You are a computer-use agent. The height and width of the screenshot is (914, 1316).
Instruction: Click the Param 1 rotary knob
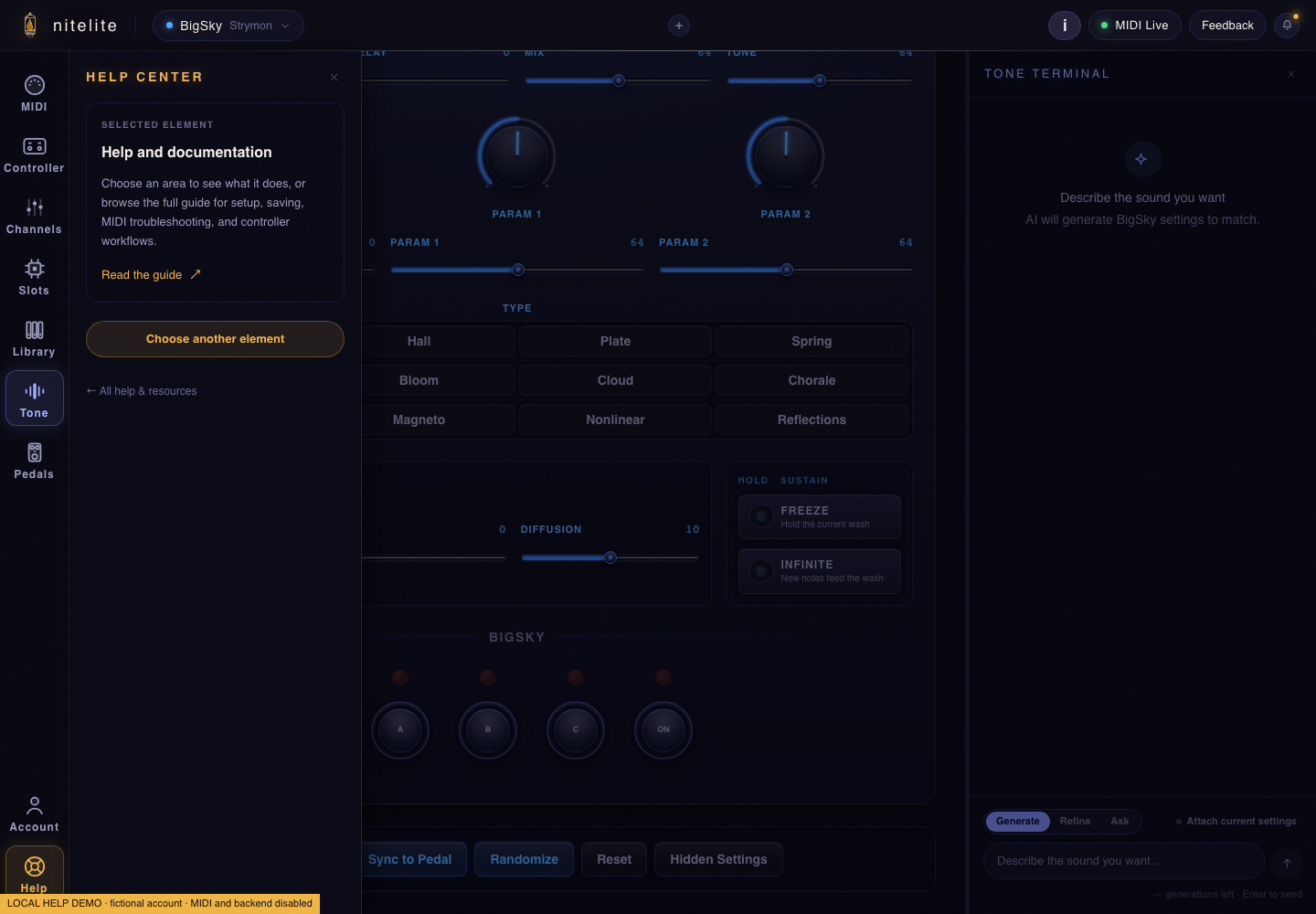(x=517, y=154)
